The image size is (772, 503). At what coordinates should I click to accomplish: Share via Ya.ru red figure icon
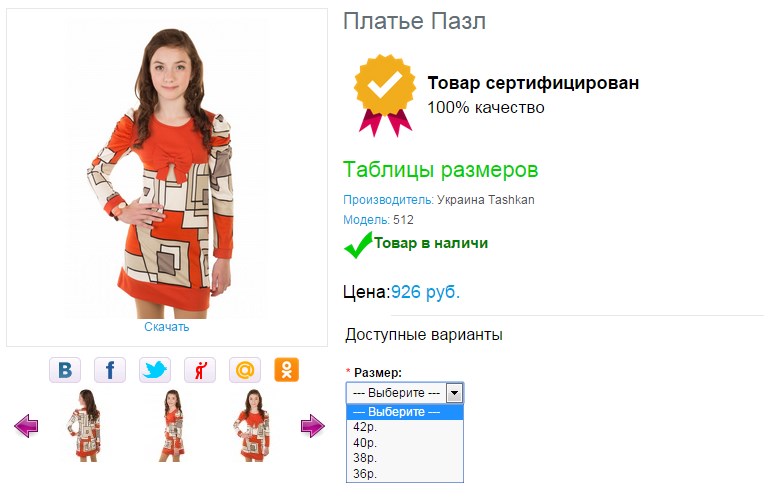[x=199, y=370]
